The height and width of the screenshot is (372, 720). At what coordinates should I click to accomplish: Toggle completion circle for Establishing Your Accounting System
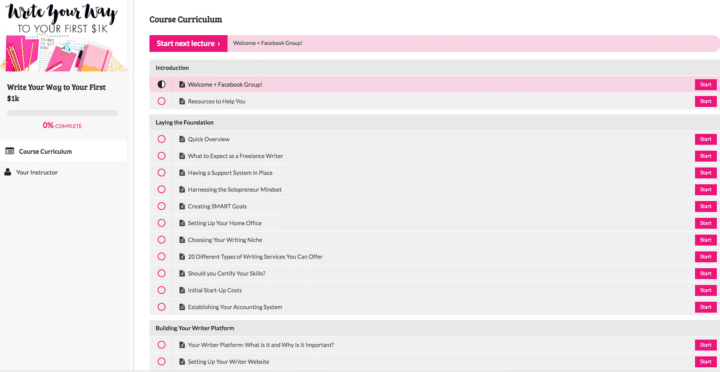tap(161, 307)
